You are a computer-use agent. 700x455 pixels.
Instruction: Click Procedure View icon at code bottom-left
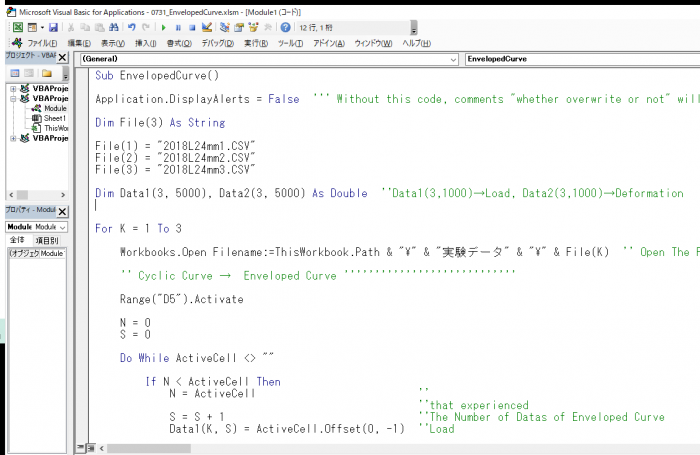click(x=80, y=447)
